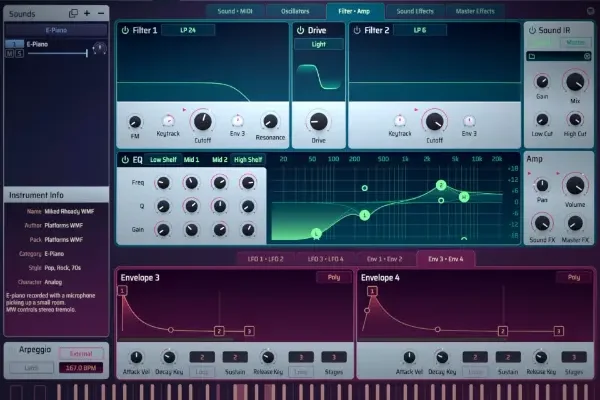Mute the E-Piano sound

(10, 54)
